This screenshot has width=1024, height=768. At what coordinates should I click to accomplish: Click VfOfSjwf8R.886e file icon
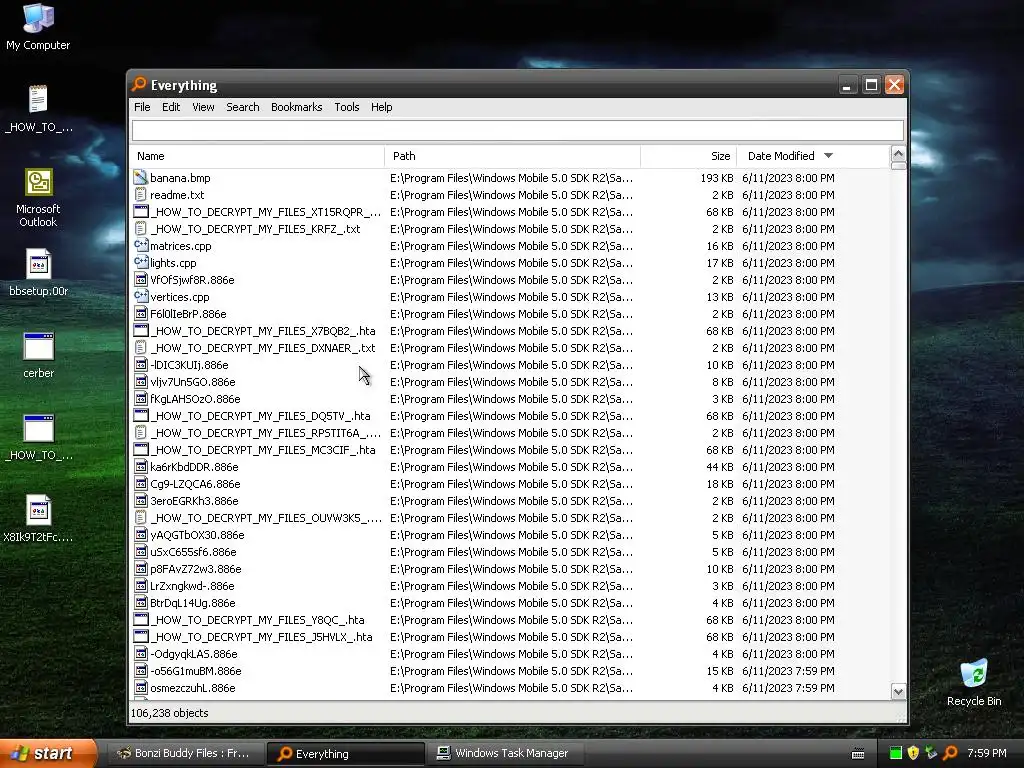tap(140, 280)
